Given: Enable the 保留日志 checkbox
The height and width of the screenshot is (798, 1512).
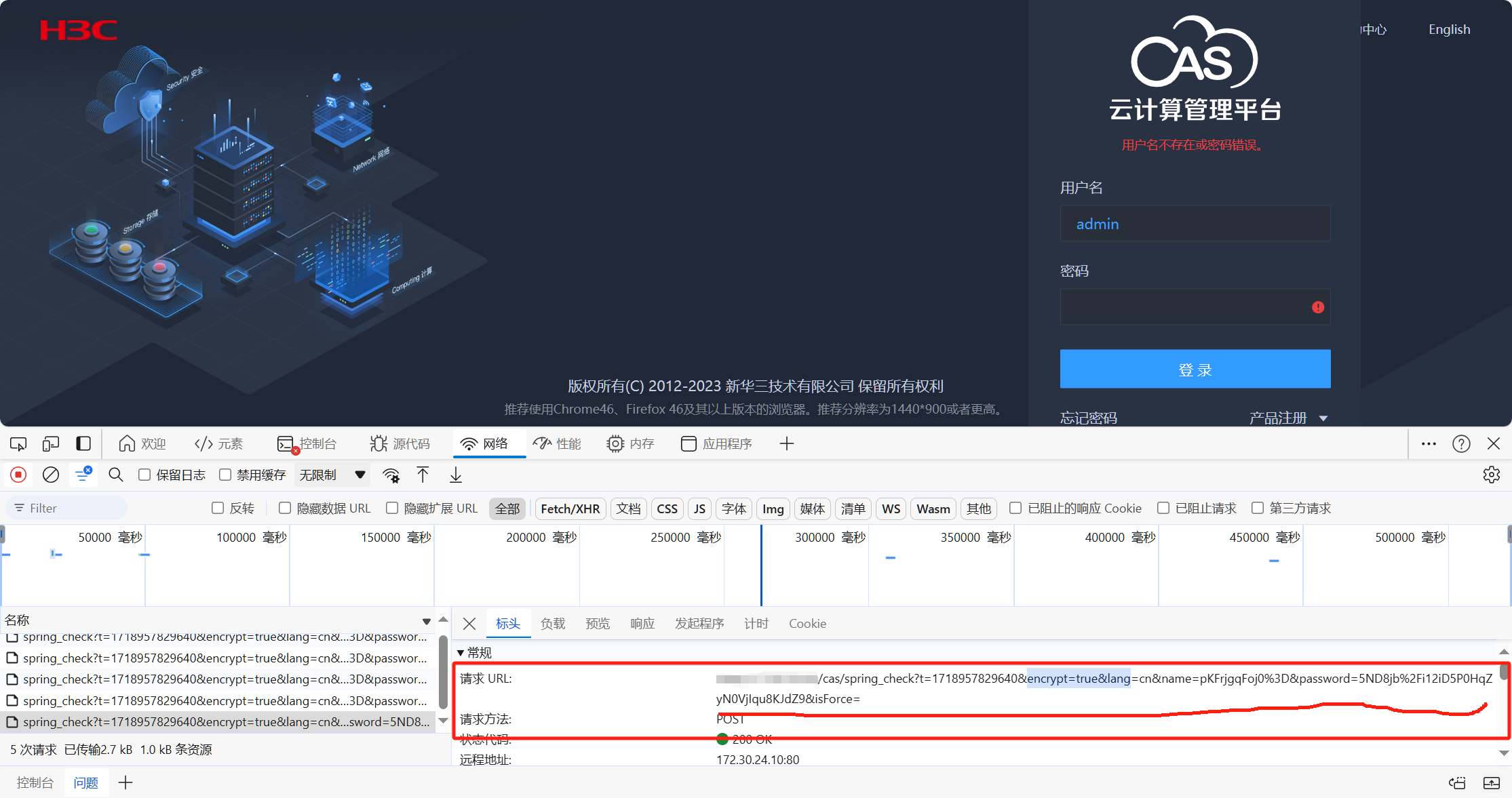Looking at the screenshot, I should tap(144, 475).
